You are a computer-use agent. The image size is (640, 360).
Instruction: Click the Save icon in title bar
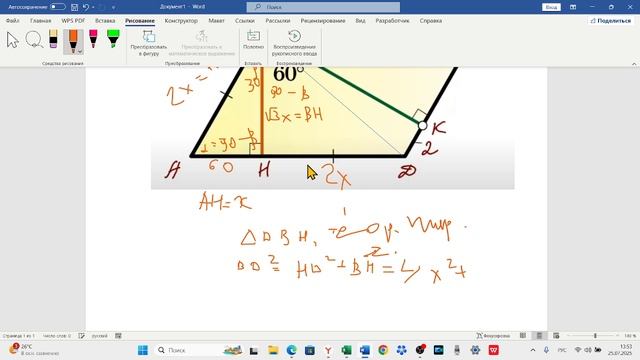74,7
